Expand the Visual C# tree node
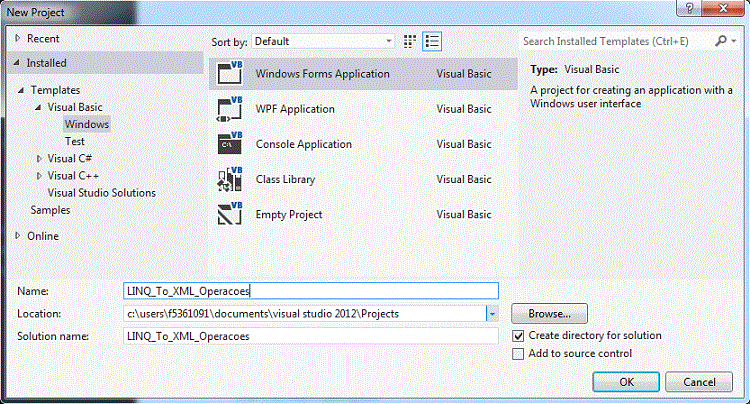The height and width of the screenshot is (404, 750). [39, 159]
